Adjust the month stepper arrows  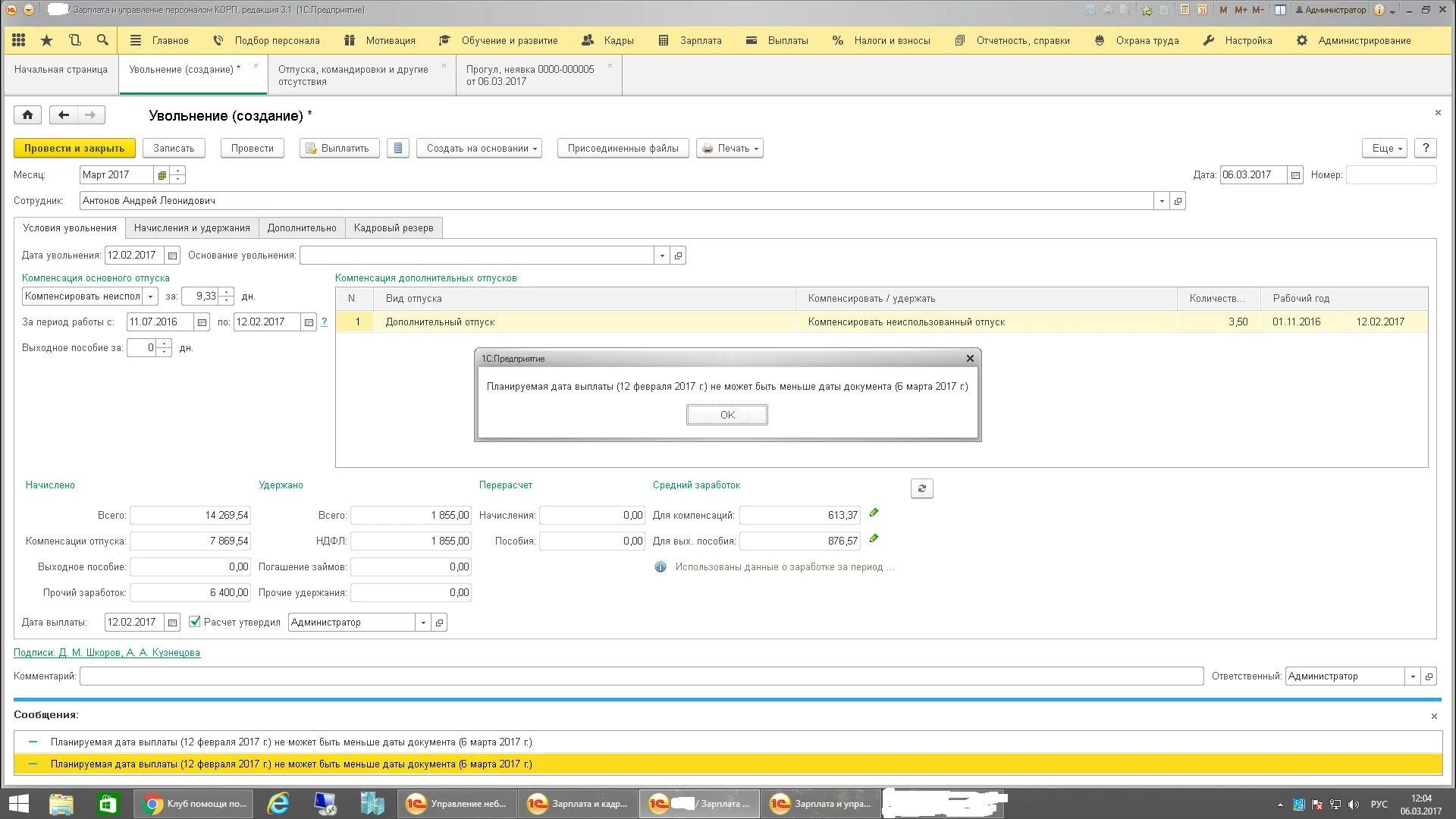[177, 175]
